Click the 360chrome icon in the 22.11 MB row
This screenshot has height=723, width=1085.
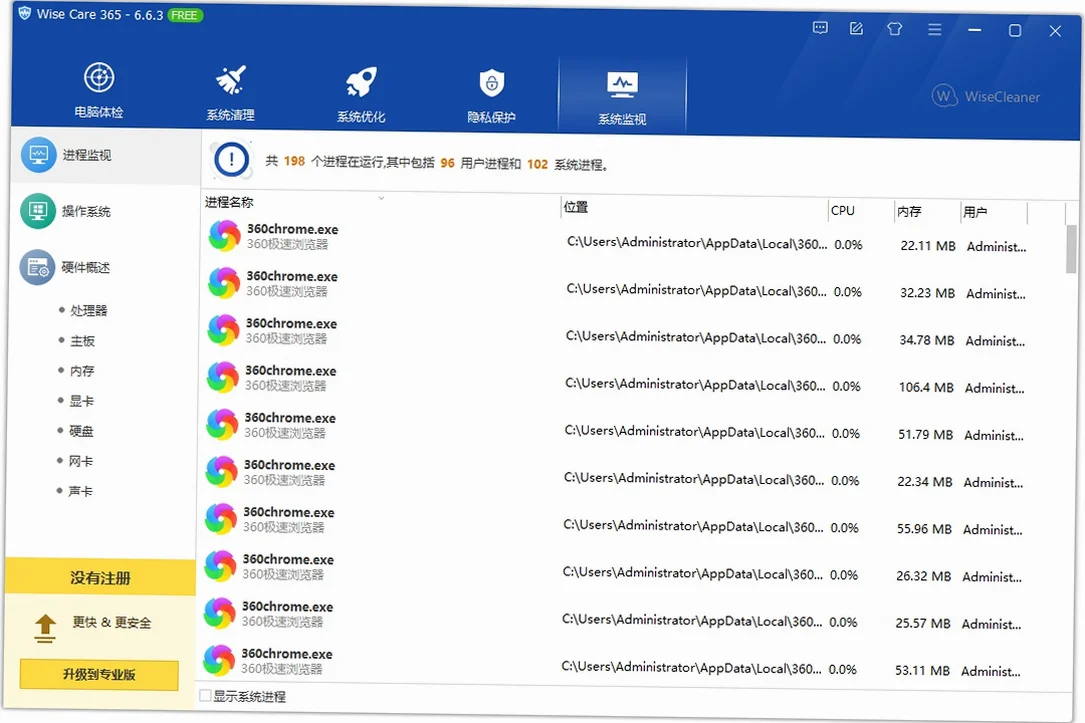[x=225, y=236]
